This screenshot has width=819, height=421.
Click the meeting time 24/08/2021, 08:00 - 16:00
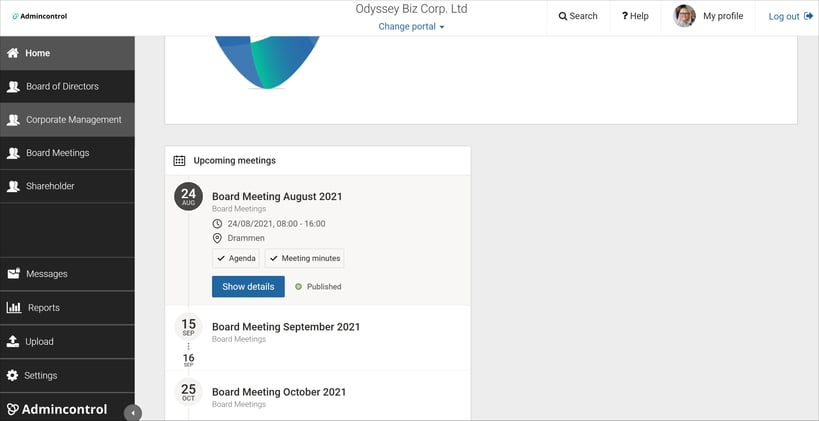click(x=276, y=224)
